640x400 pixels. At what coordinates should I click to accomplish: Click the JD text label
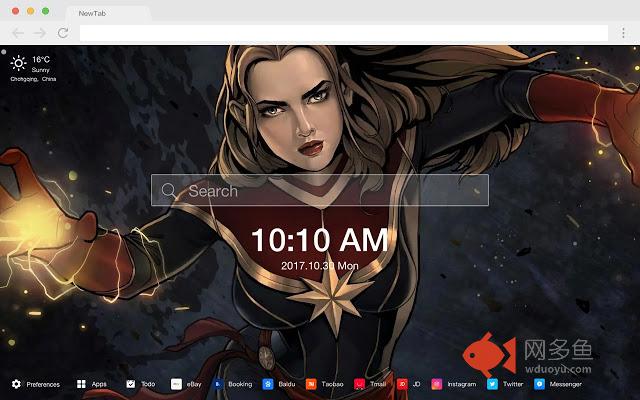tap(416, 384)
